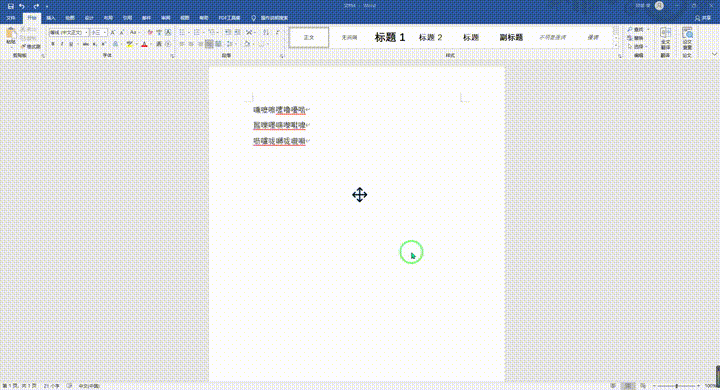Switch to the 设计 (Design) ribbon tab

pyautogui.click(x=89, y=18)
